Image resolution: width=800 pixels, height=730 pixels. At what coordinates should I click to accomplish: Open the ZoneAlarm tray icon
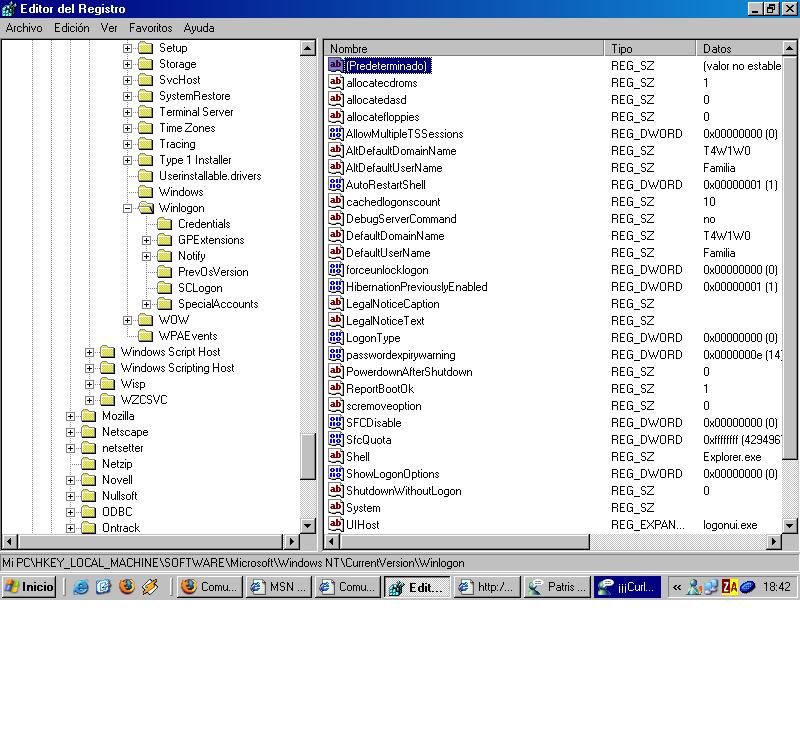[730, 587]
